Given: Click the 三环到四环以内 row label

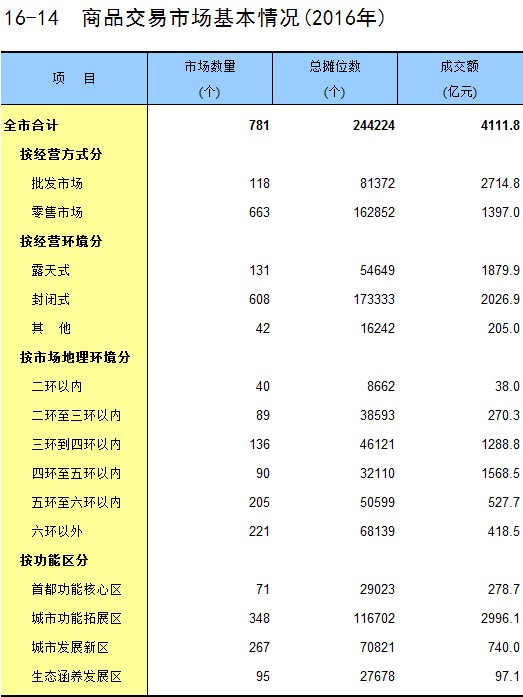Looking at the screenshot, I should pos(76,444).
